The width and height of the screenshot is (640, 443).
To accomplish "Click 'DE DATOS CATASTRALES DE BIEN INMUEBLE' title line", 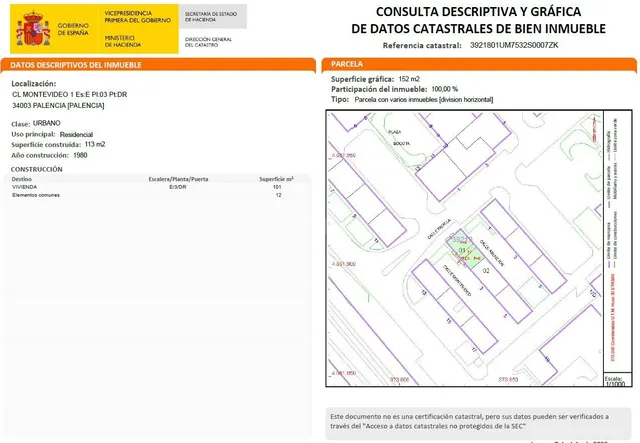I will coord(478,29).
